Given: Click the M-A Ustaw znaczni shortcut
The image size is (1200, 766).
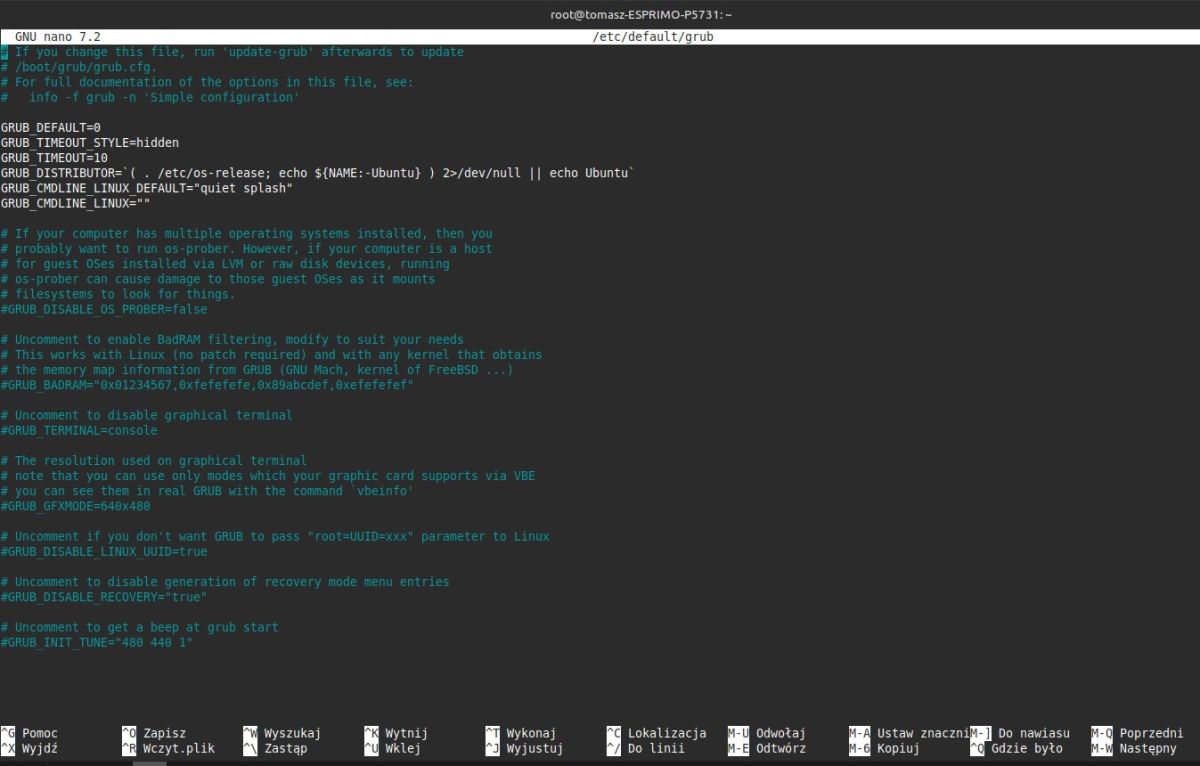Looking at the screenshot, I should pos(908,733).
